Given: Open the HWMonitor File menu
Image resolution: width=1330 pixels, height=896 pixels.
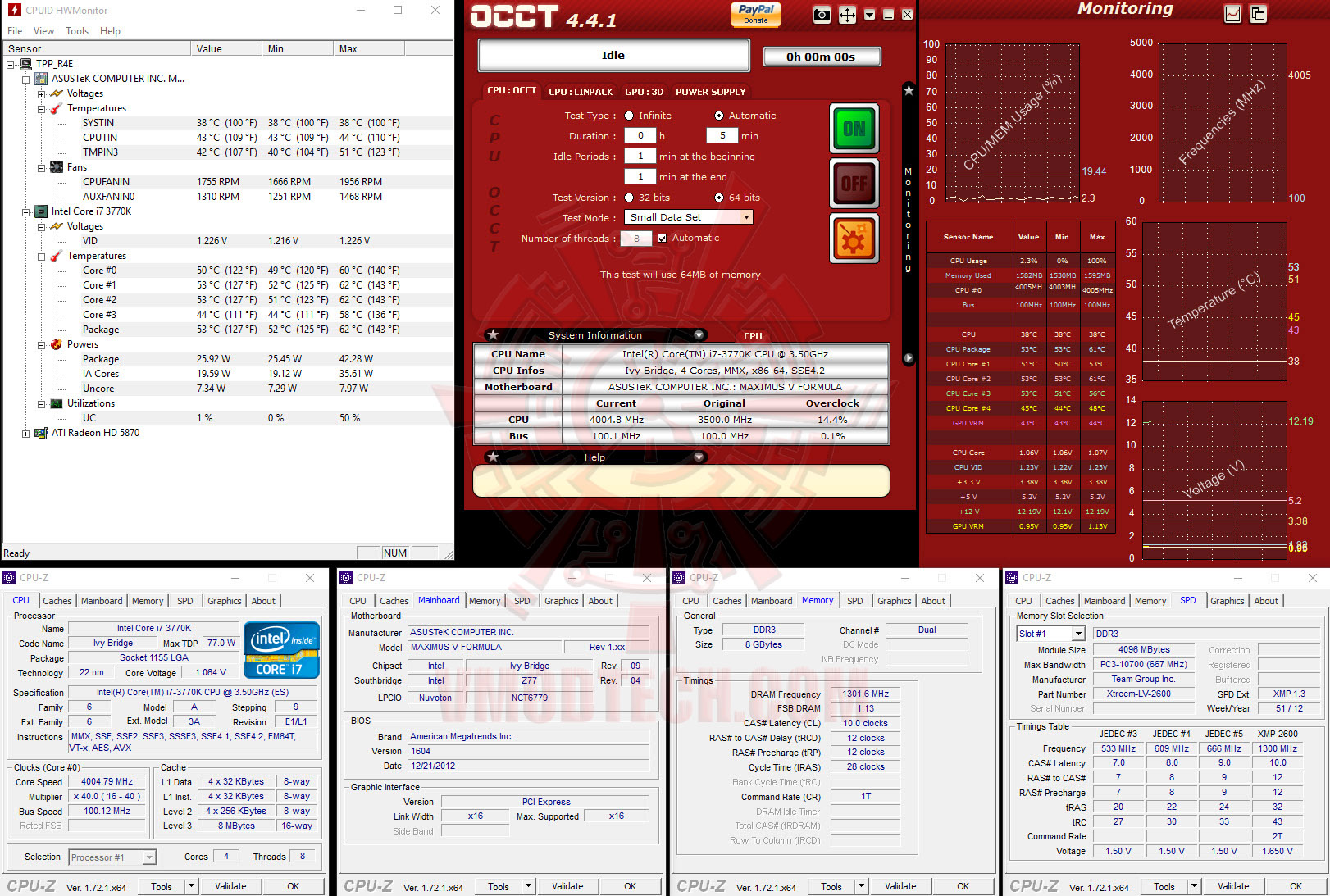Looking at the screenshot, I should 15,31.
